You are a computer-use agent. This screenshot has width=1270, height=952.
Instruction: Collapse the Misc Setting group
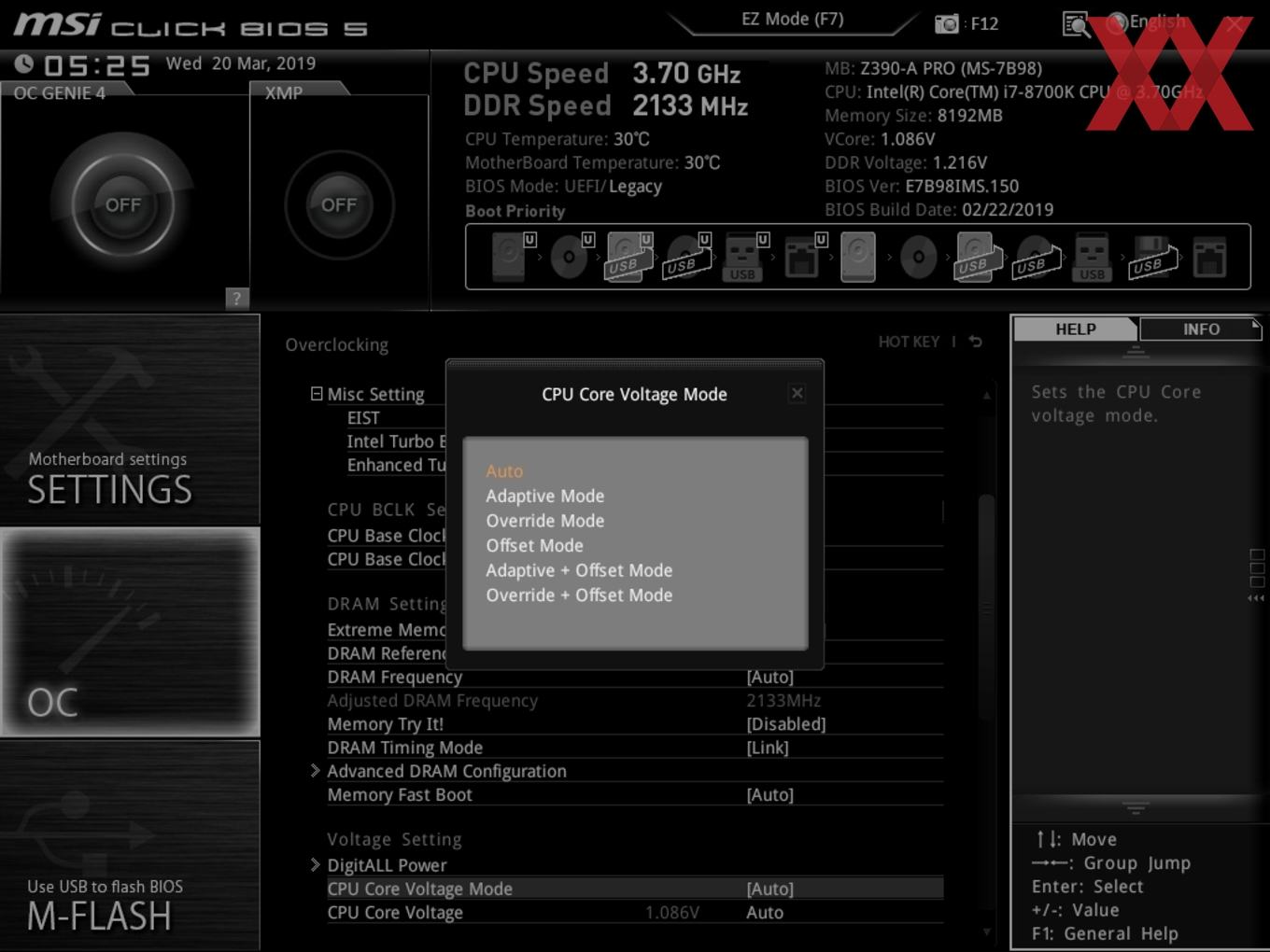point(317,394)
